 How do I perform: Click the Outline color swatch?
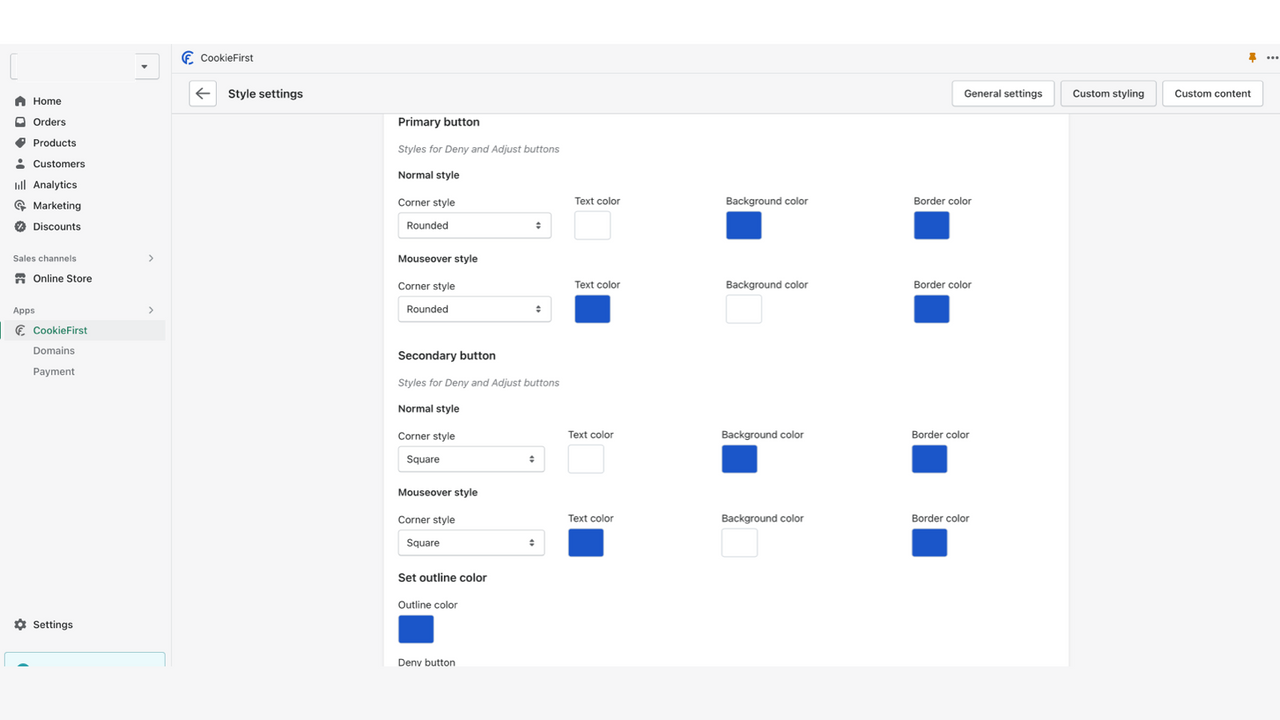[x=416, y=629]
